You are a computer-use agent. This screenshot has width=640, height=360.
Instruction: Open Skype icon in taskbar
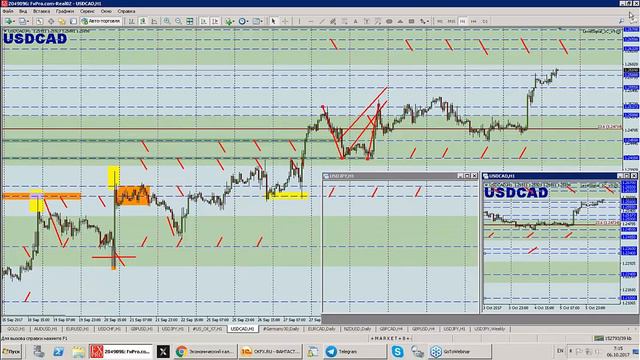point(397,351)
